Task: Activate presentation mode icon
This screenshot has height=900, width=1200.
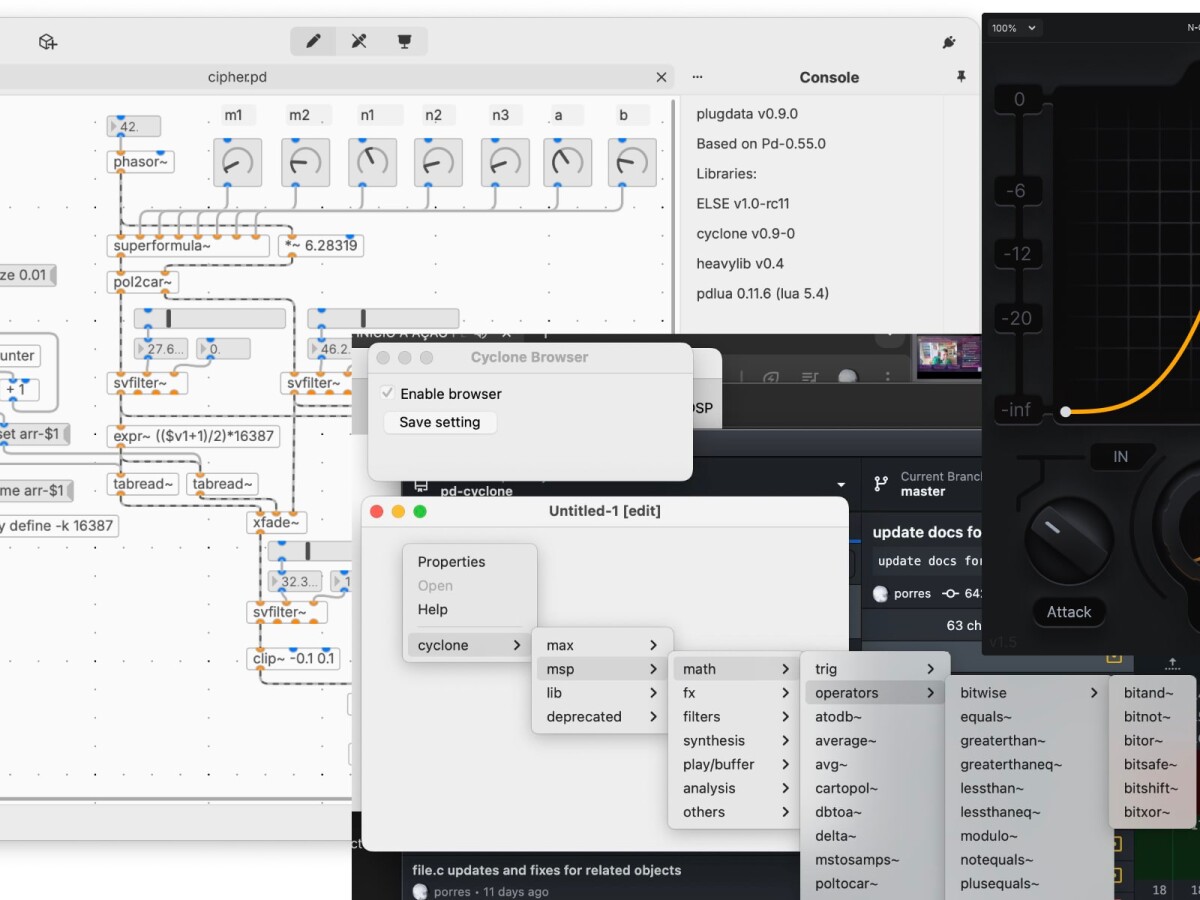Action: [404, 41]
